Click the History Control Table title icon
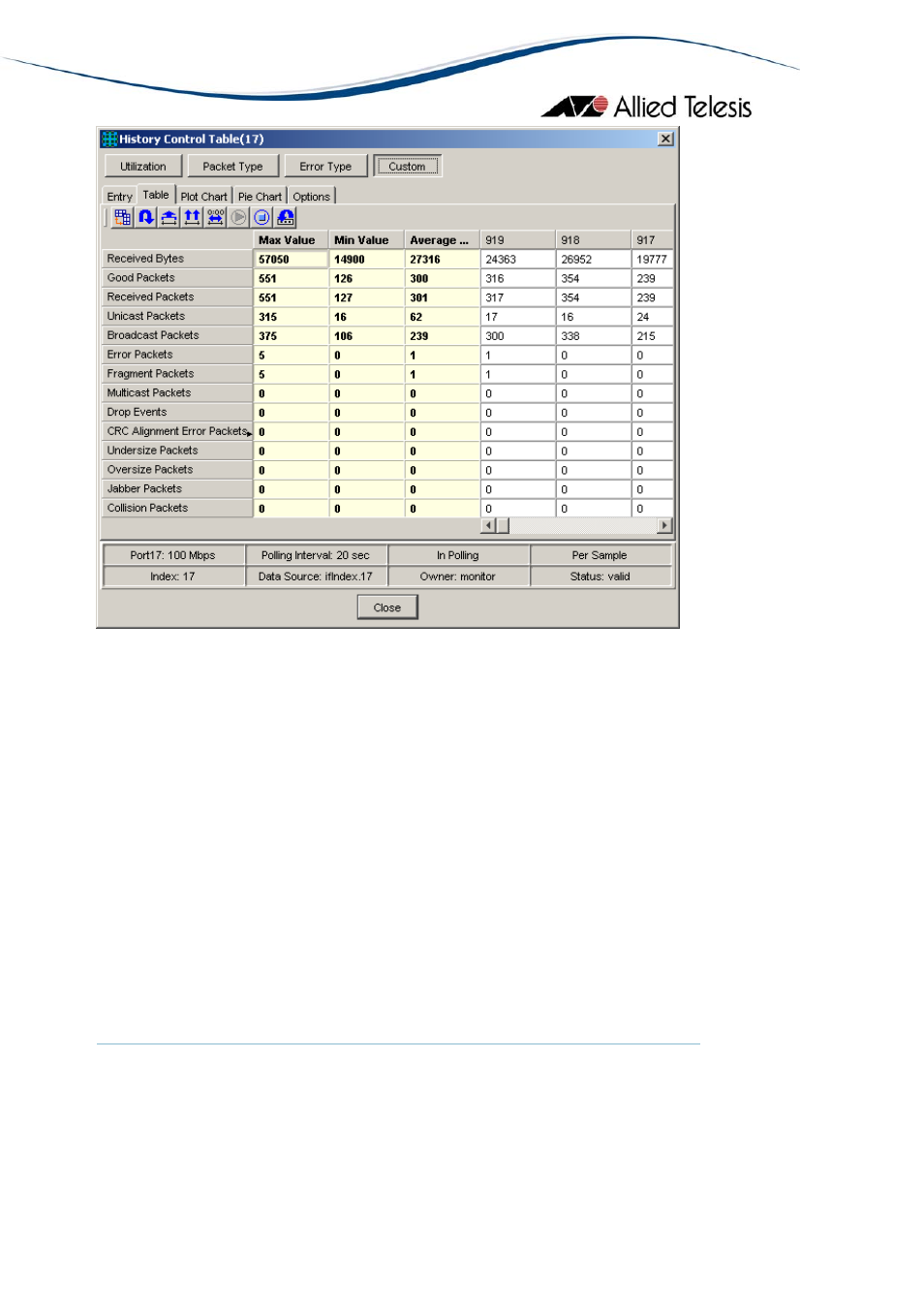The image size is (924, 1308). 109,140
